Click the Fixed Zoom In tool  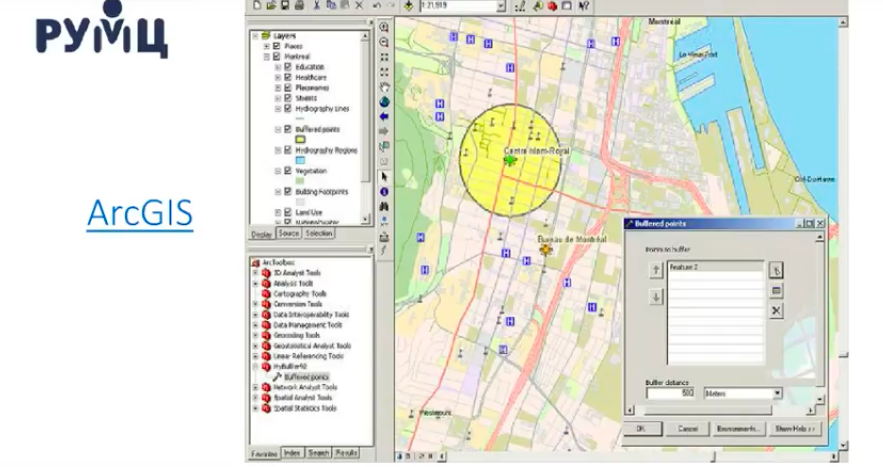click(384, 57)
